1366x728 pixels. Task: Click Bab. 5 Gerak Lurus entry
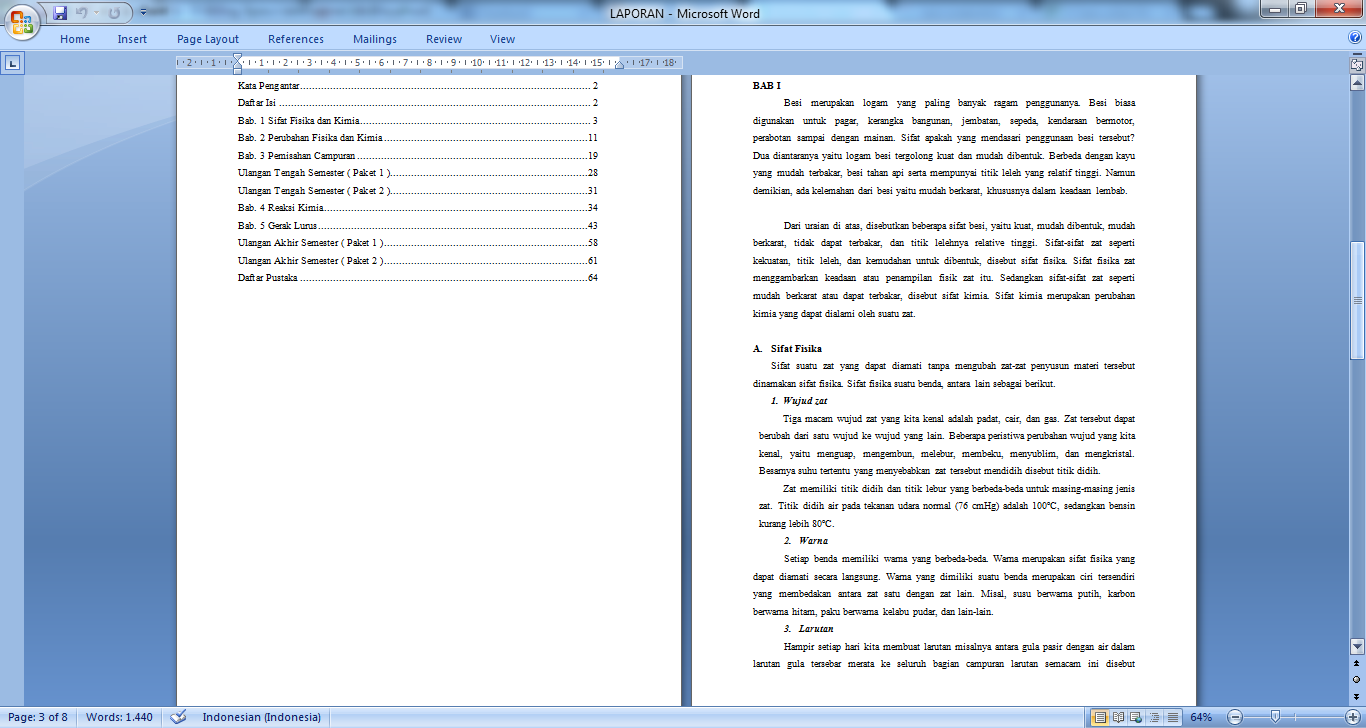pos(418,226)
